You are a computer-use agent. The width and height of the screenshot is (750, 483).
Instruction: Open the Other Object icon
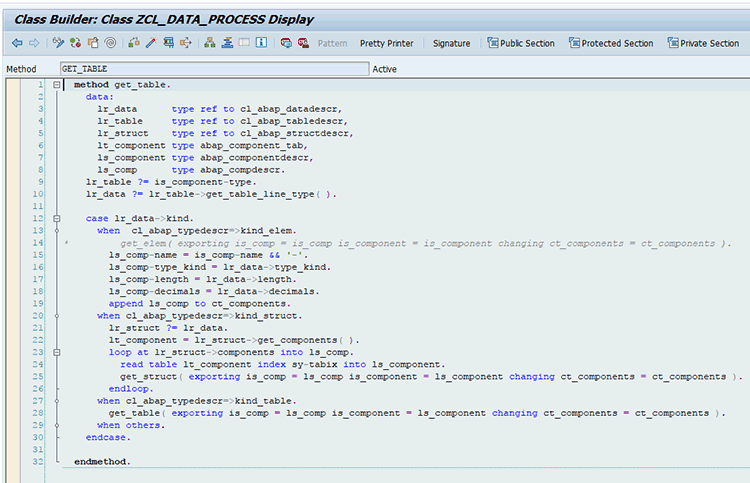pos(93,43)
